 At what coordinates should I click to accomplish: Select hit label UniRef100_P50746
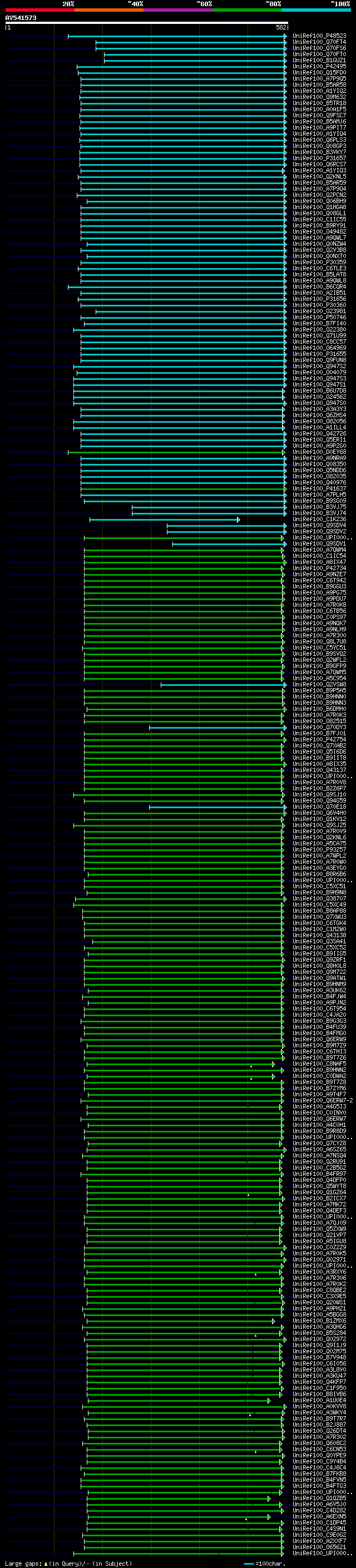(319, 318)
